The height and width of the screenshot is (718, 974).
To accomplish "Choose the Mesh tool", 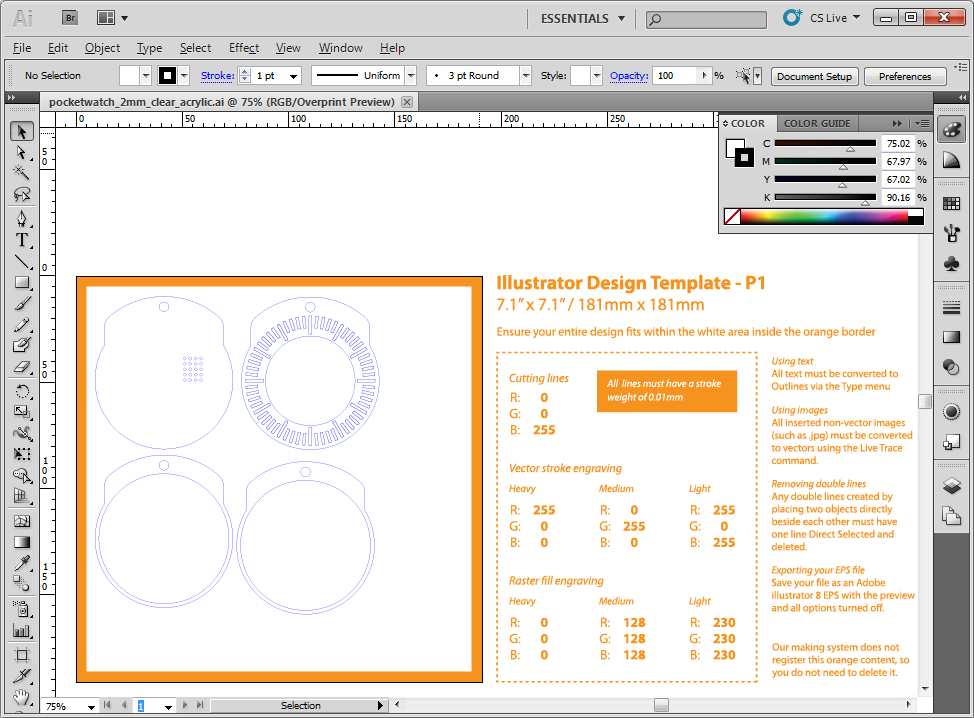I will (x=22, y=521).
